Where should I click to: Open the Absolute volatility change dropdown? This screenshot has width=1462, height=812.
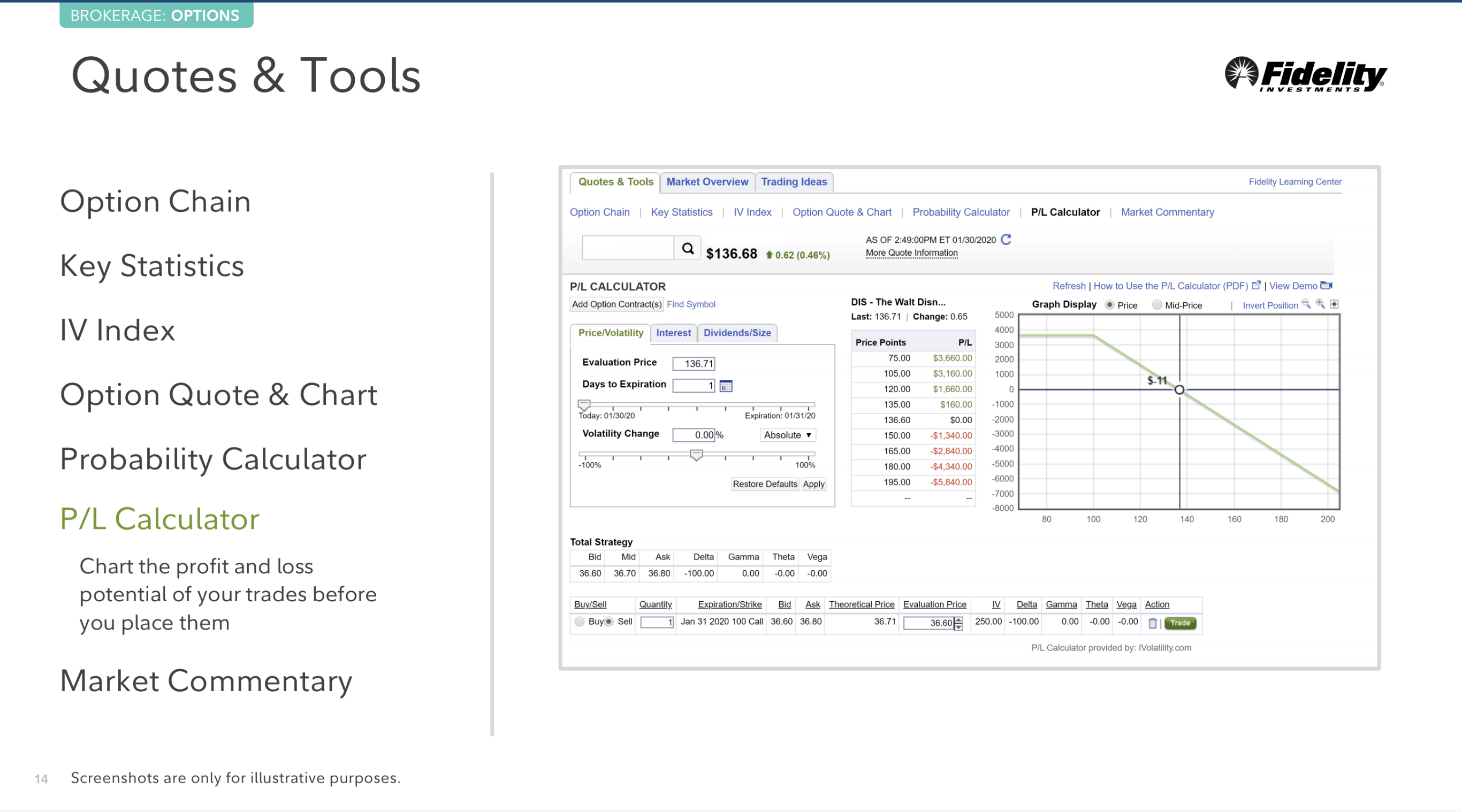point(787,435)
